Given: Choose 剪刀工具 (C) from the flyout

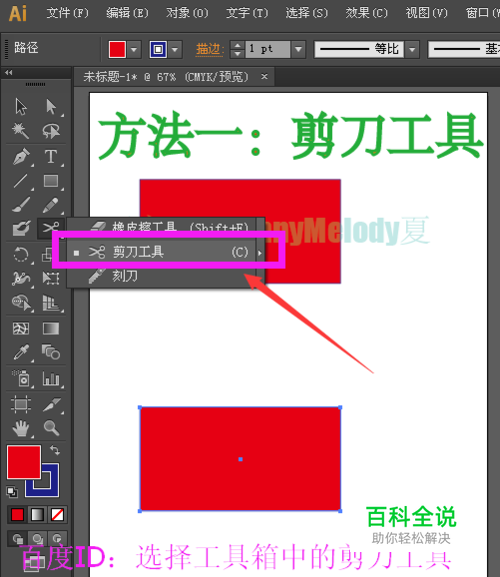Looking at the screenshot, I should tap(162, 252).
